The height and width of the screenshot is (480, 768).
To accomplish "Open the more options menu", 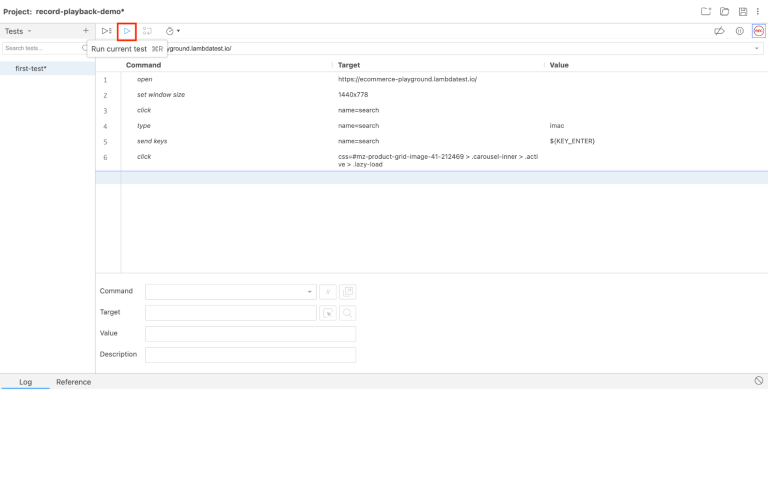I will [758, 11].
